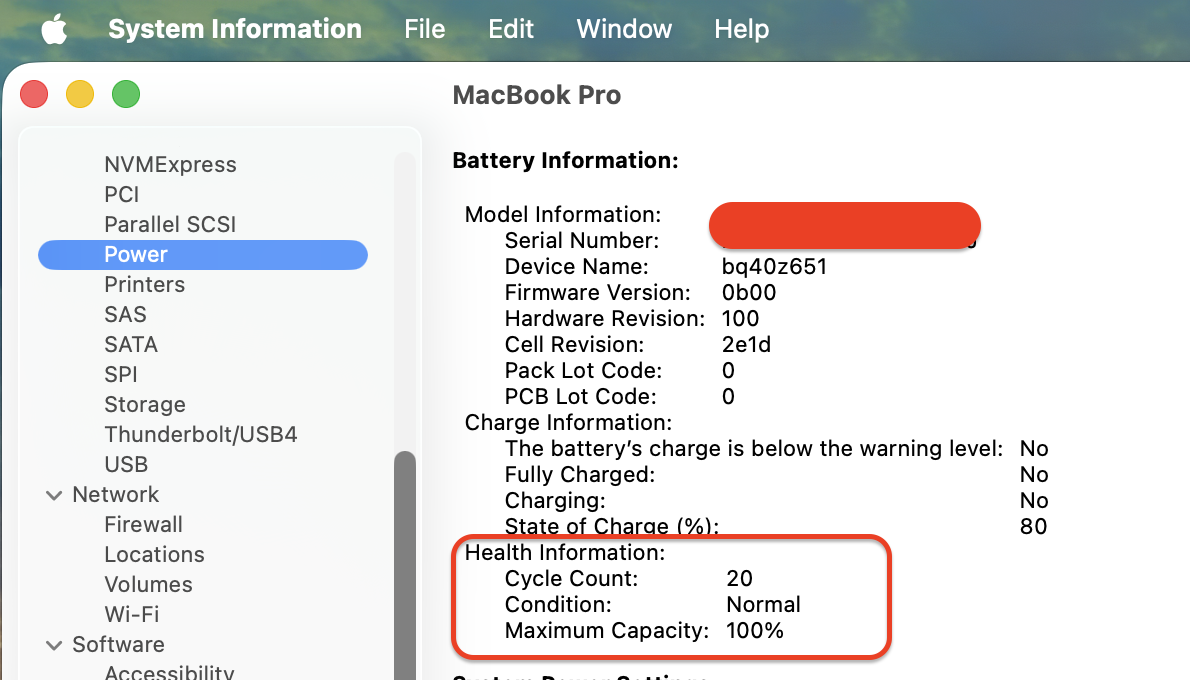This screenshot has height=680, width=1190.
Task: Open the System Information app menu
Action: pyautogui.click(x=235, y=29)
